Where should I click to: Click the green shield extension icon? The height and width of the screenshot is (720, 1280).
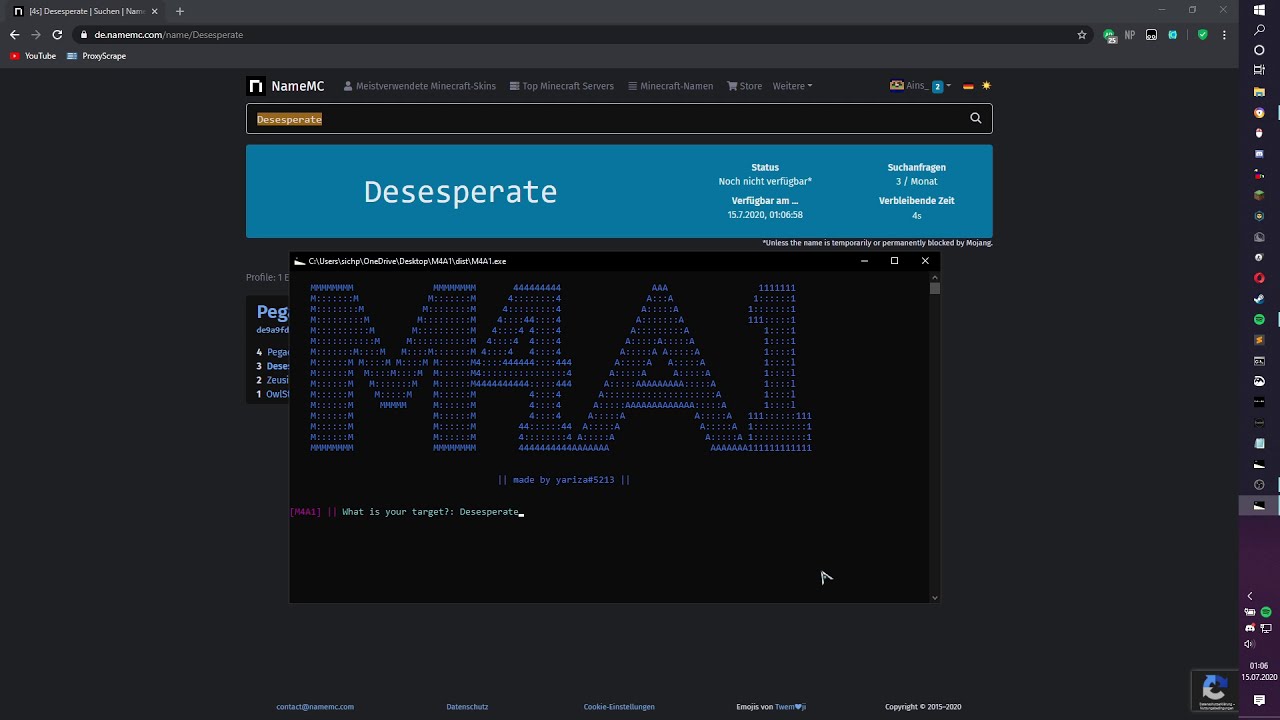[1202, 35]
